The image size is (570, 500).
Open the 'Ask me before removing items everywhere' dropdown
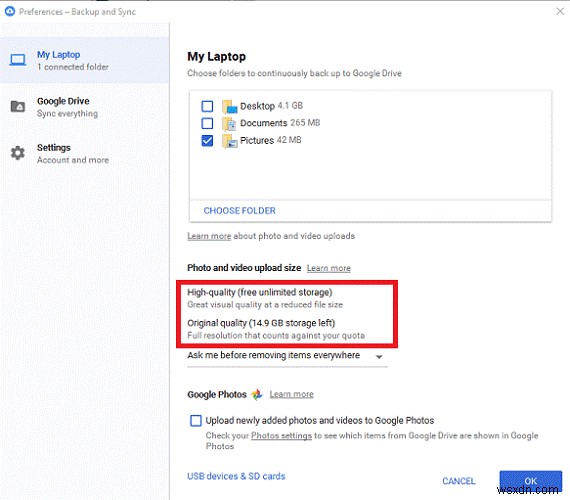coord(287,356)
